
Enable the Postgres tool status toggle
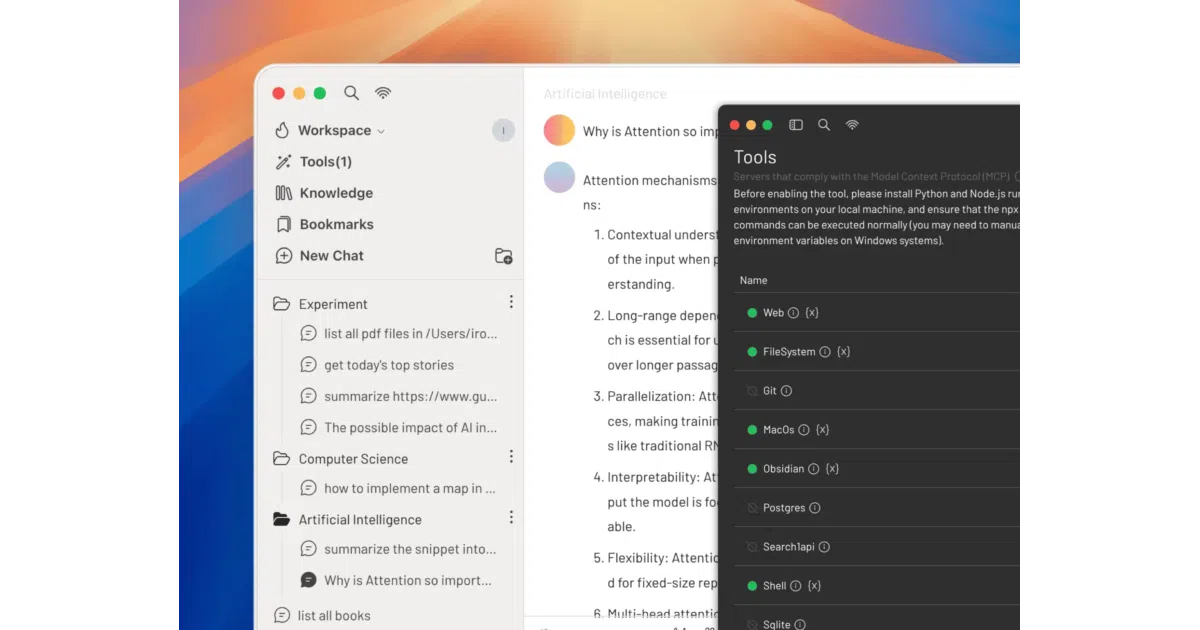752,508
